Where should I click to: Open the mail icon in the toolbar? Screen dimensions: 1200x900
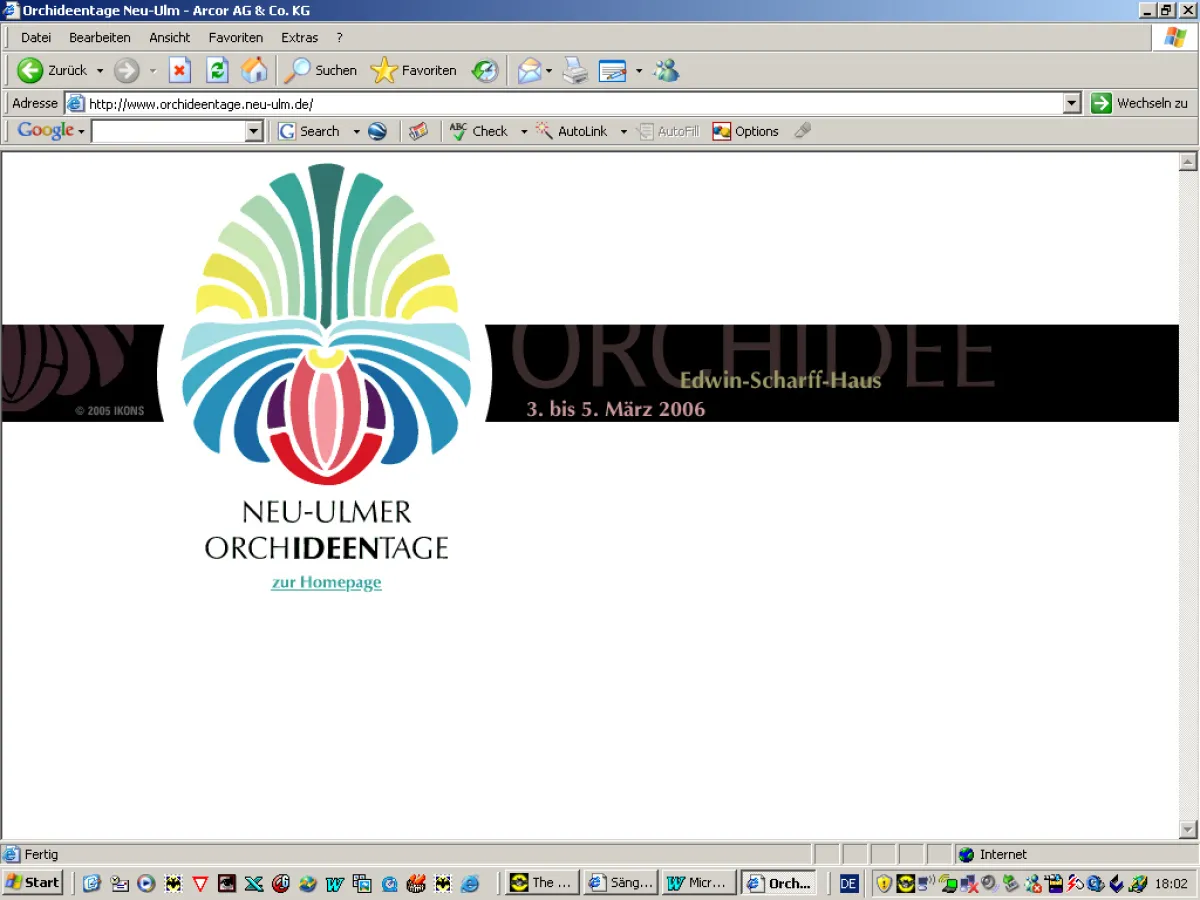tap(529, 70)
